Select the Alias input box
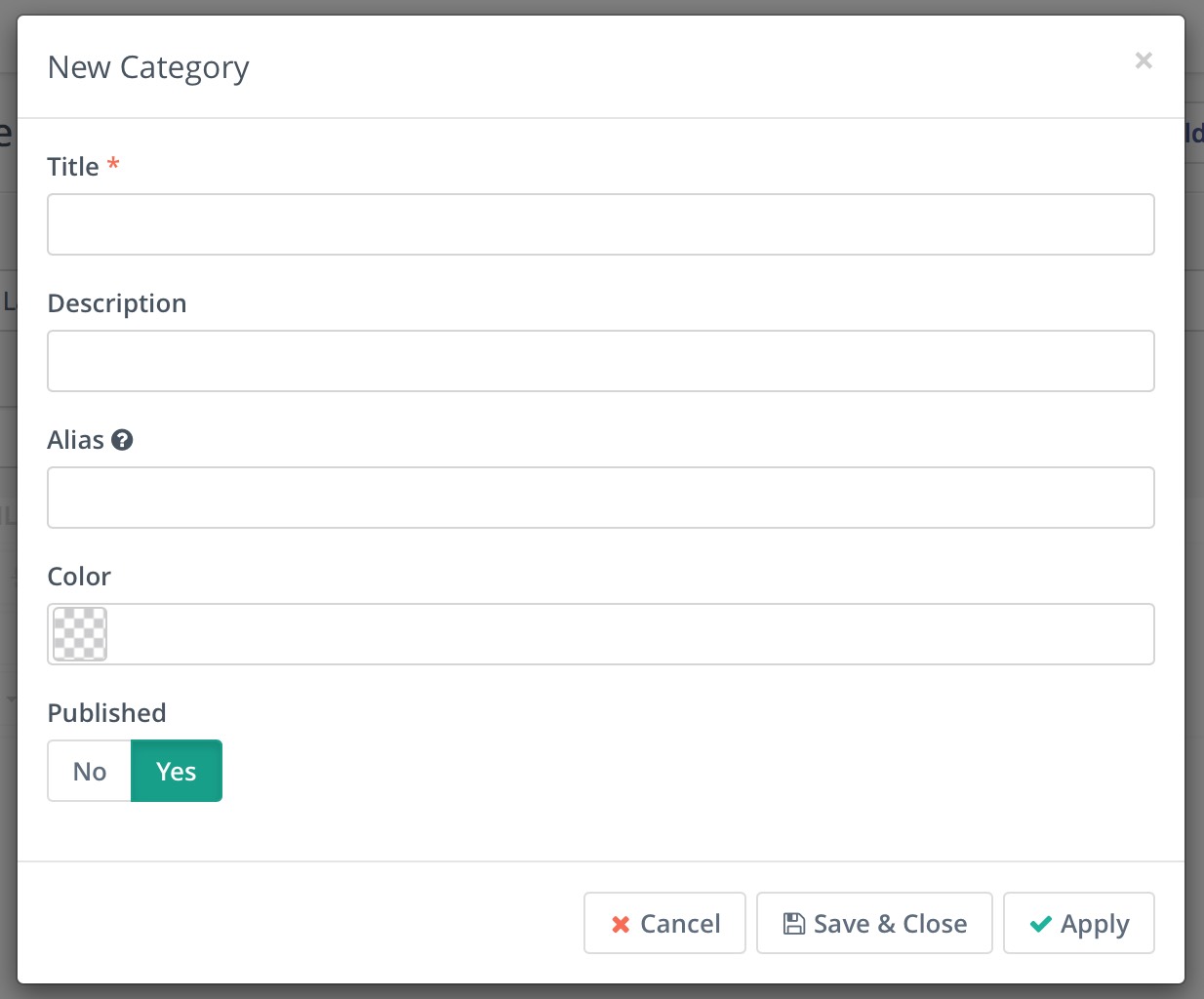The height and width of the screenshot is (999, 1204). [x=601, y=498]
